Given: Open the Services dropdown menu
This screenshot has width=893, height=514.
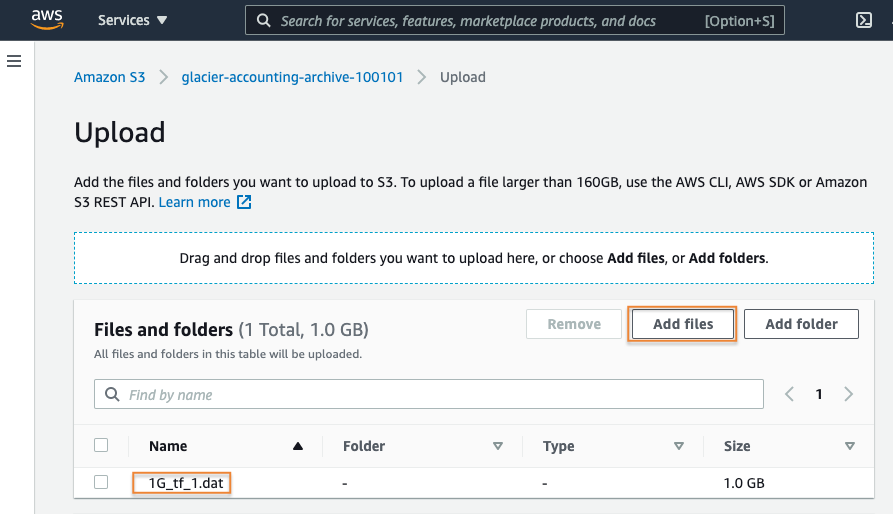Looking at the screenshot, I should pos(132,20).
